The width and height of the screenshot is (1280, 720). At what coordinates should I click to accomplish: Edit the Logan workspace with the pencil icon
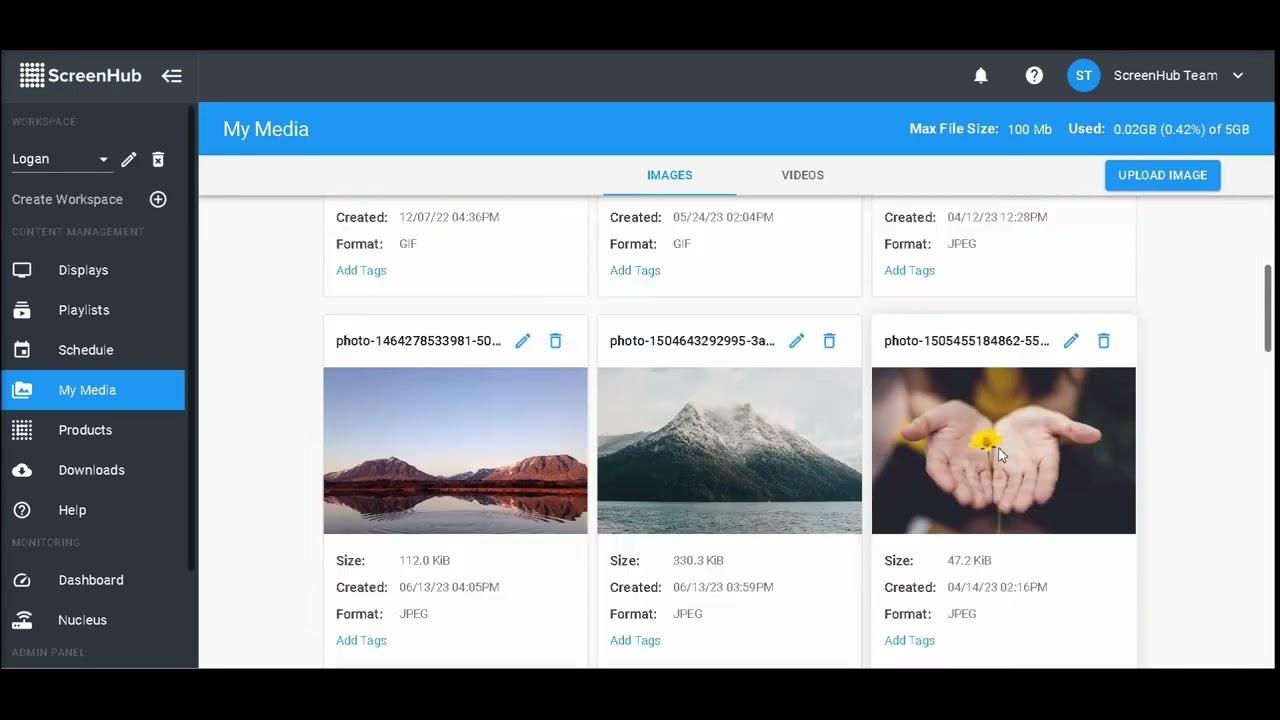point(129,160)
